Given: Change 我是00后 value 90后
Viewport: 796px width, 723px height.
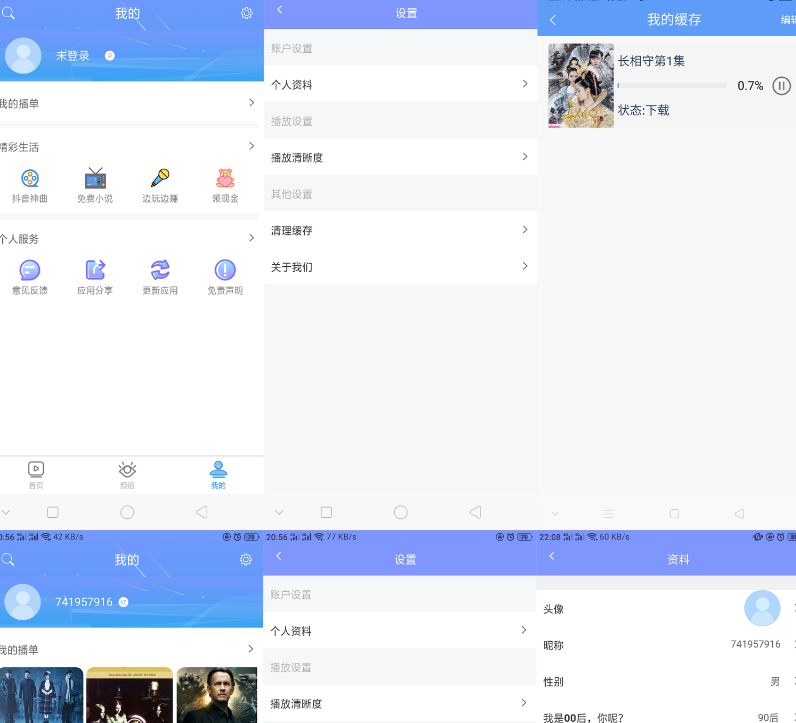Looking at the screenshot, I should tap(768, 717).
